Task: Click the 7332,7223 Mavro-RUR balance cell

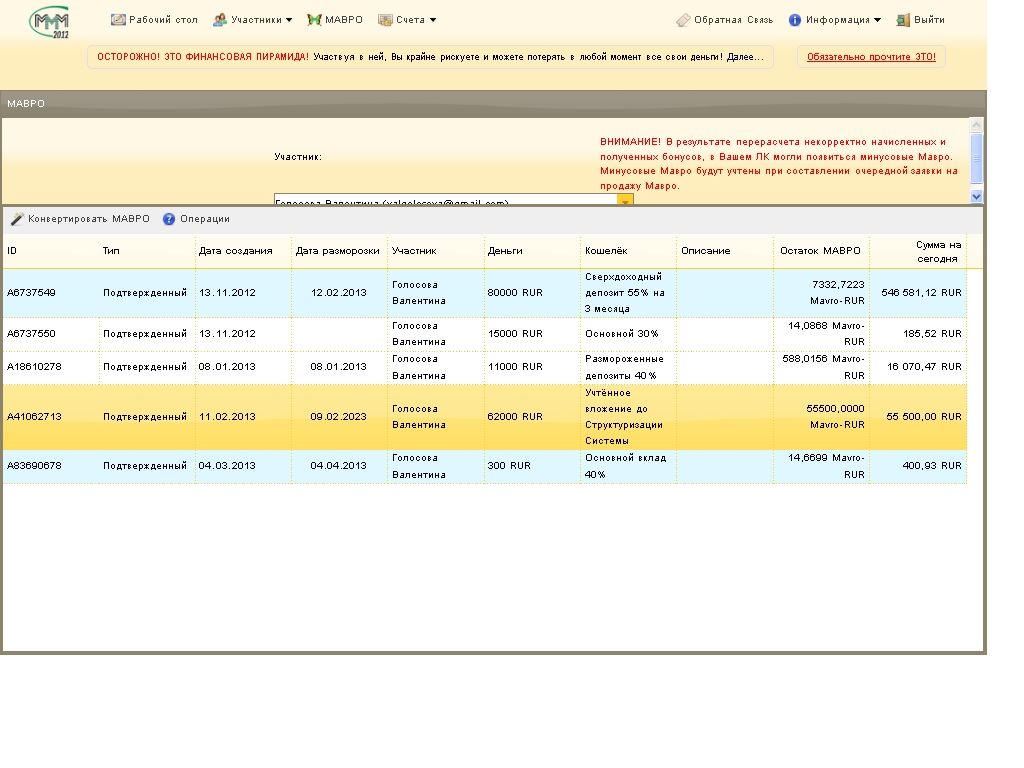Action: (821, 293)
